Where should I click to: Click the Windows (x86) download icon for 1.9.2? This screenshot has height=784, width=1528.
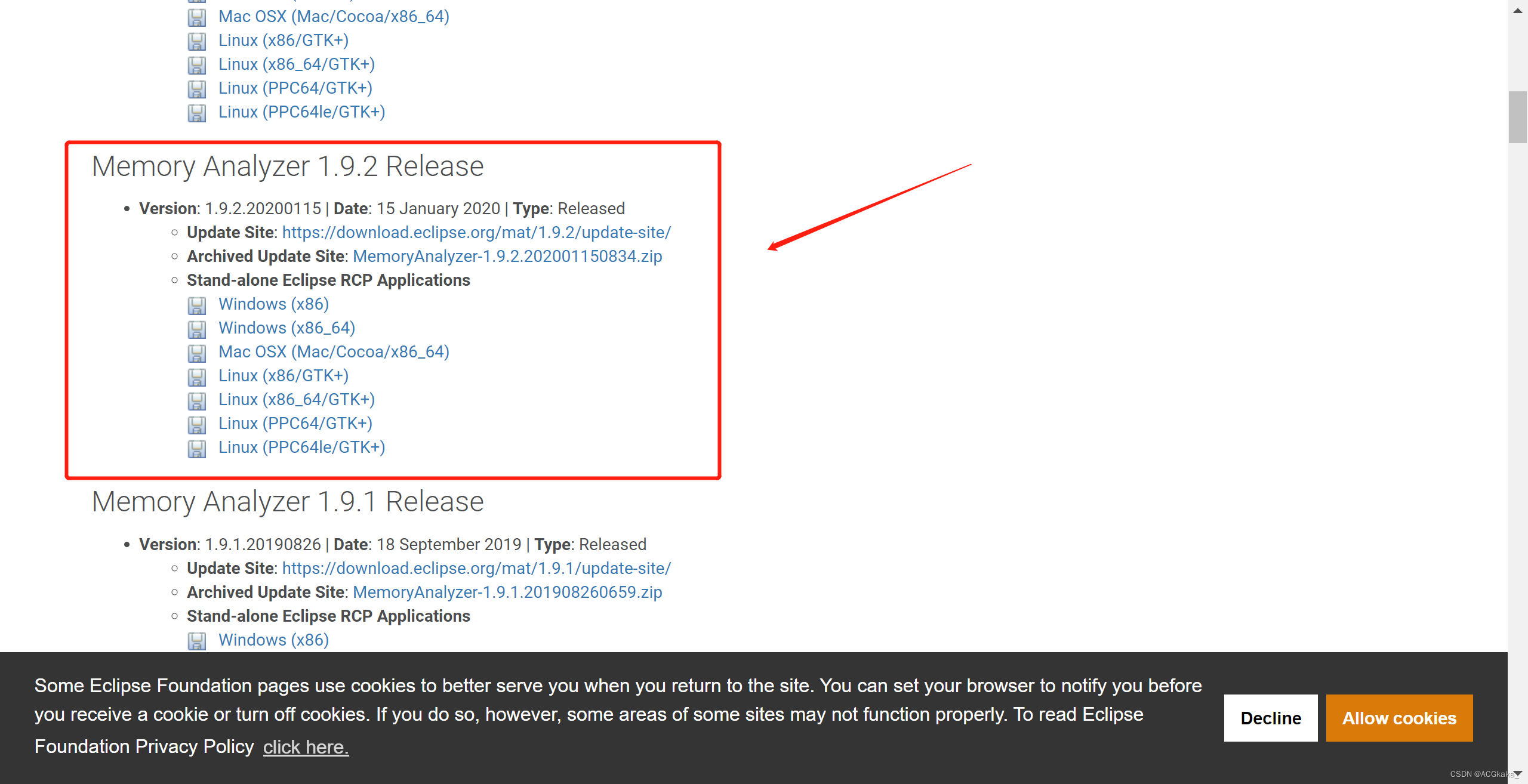pyautogui.click(x=197, y=304)
